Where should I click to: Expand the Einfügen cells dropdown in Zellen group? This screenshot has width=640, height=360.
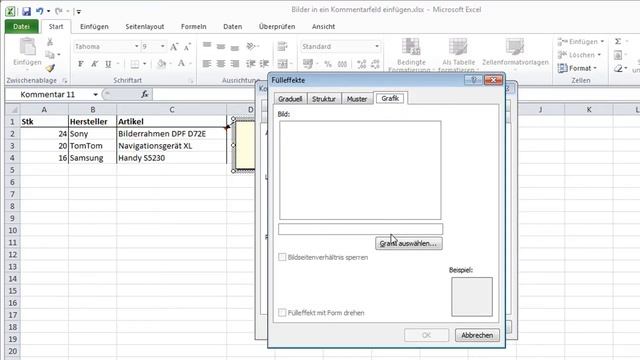[602, 42]
